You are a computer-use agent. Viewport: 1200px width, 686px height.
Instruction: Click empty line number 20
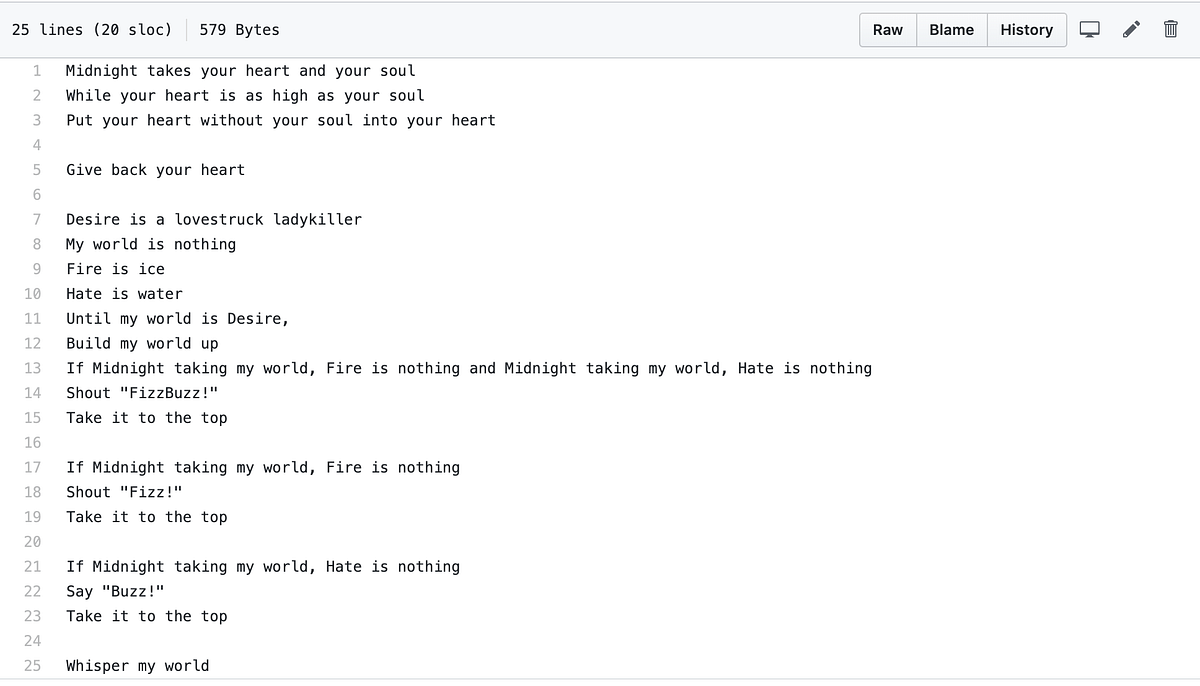[32, 541]
